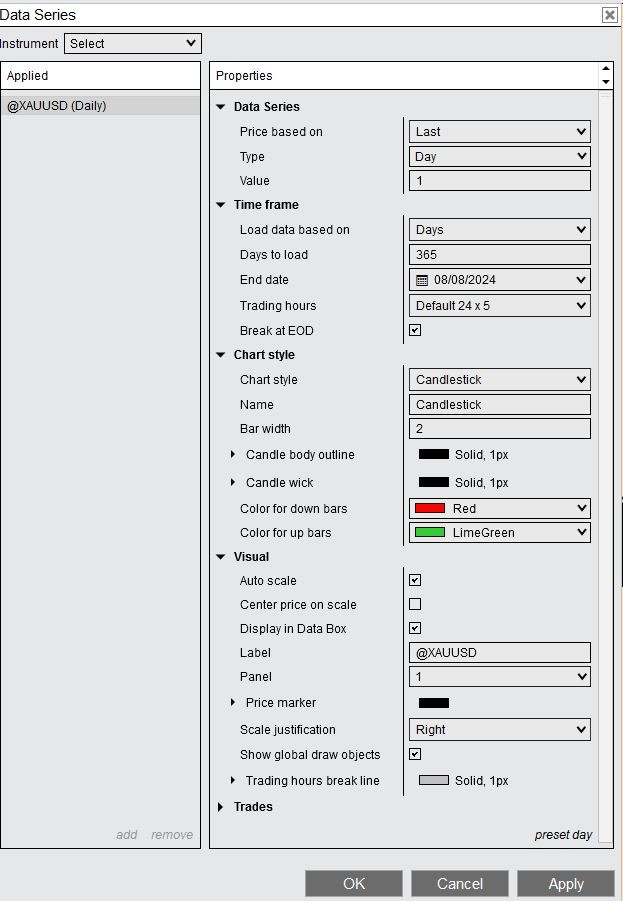Click the Days to load field

pyautogui.click(x=500, y=255)
